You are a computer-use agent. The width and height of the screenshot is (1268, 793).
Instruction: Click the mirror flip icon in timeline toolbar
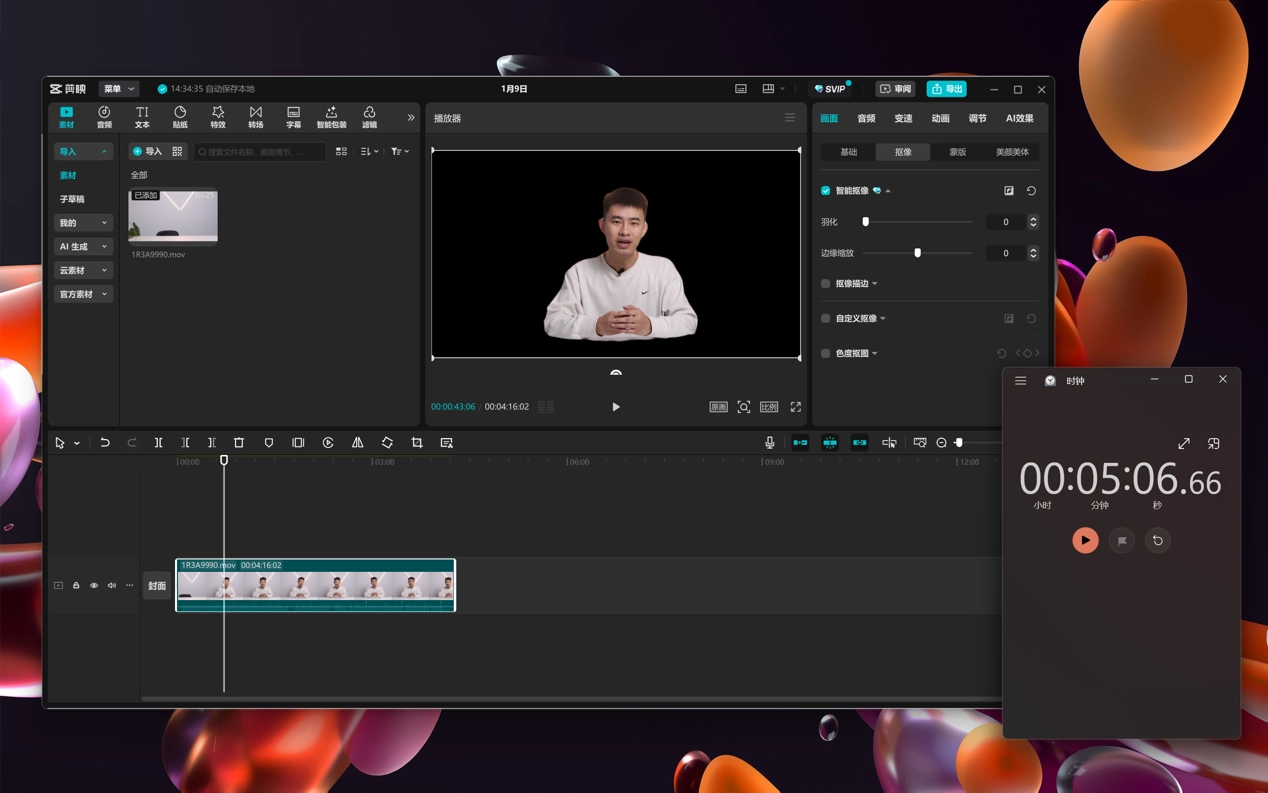357,443
